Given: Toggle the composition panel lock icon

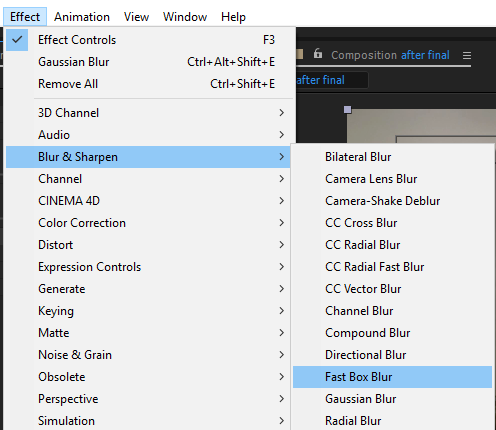Looking at the screenshot, I should pos(318,53).
